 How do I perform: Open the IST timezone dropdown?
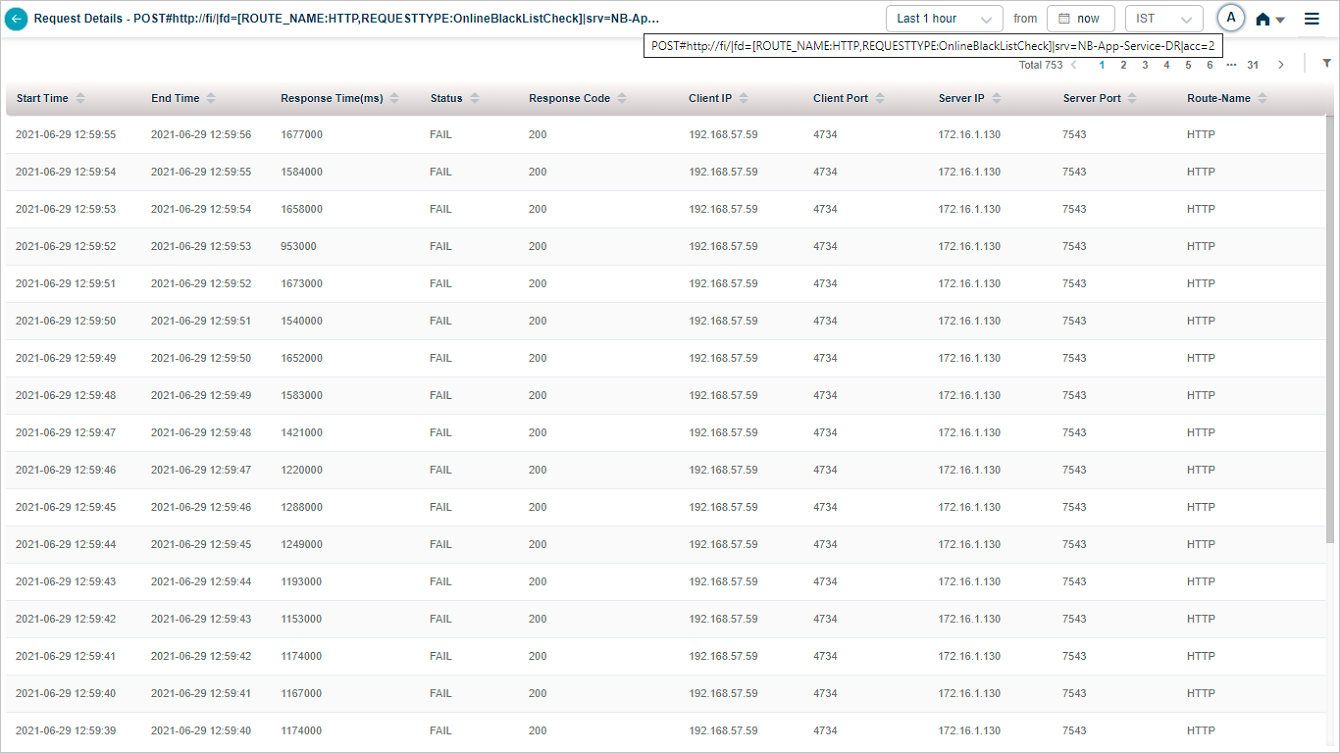(x=1164, y=19)
